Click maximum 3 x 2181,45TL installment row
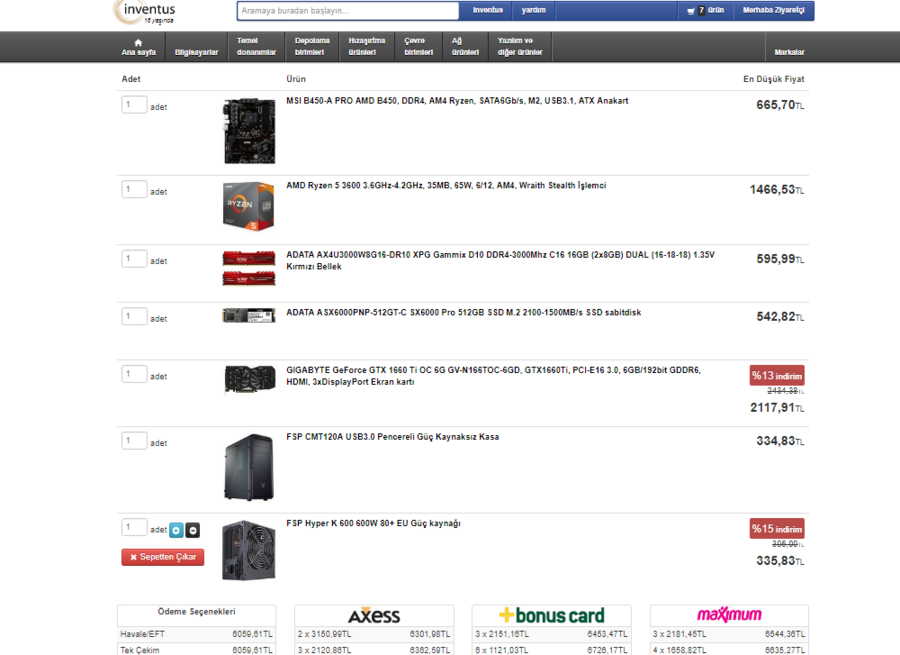Viewport: 900px width, 655px height. click(x=729, y=634)
